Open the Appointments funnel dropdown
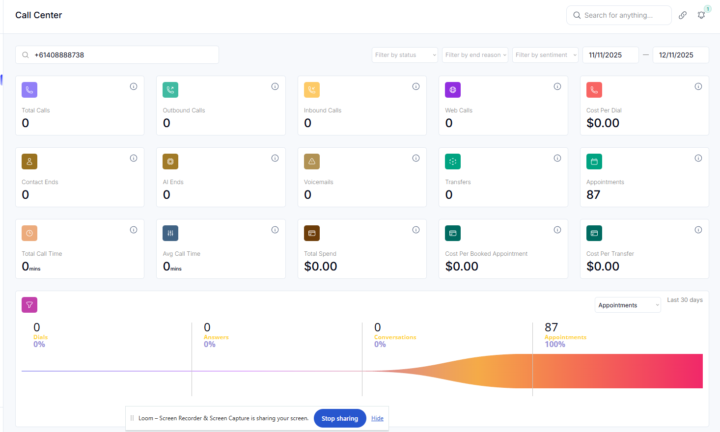 click(x=627, y=305)
